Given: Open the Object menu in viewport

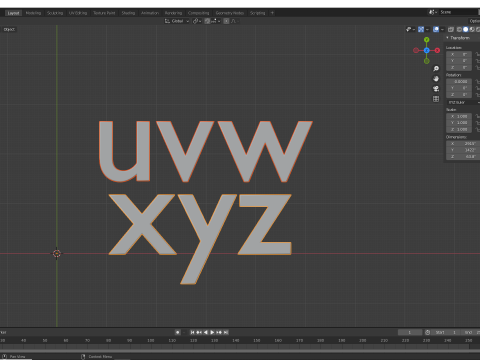Looking at the screenshot, I should [x=9, y=30].
